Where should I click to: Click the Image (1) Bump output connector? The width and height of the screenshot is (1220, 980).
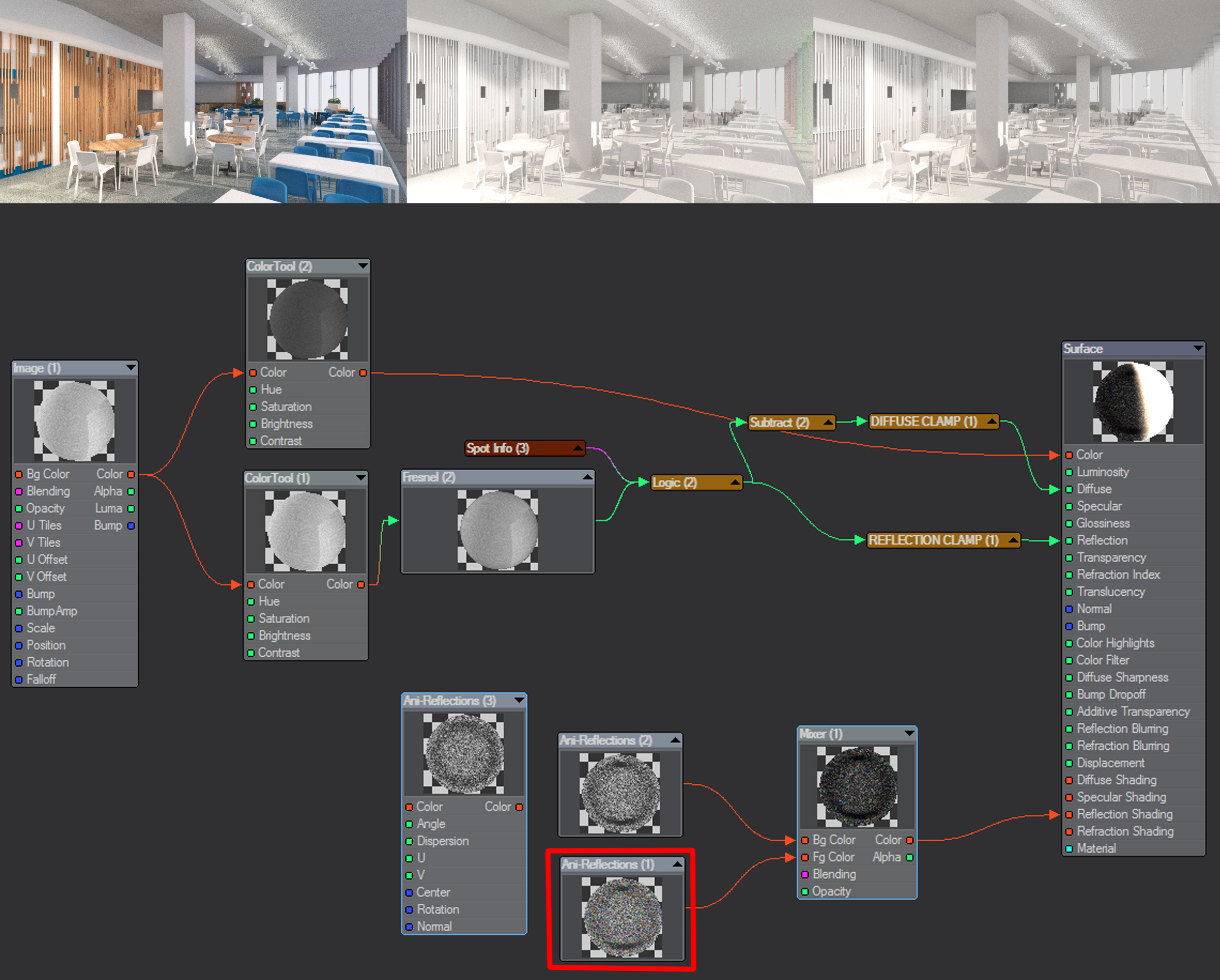point(131,526)
